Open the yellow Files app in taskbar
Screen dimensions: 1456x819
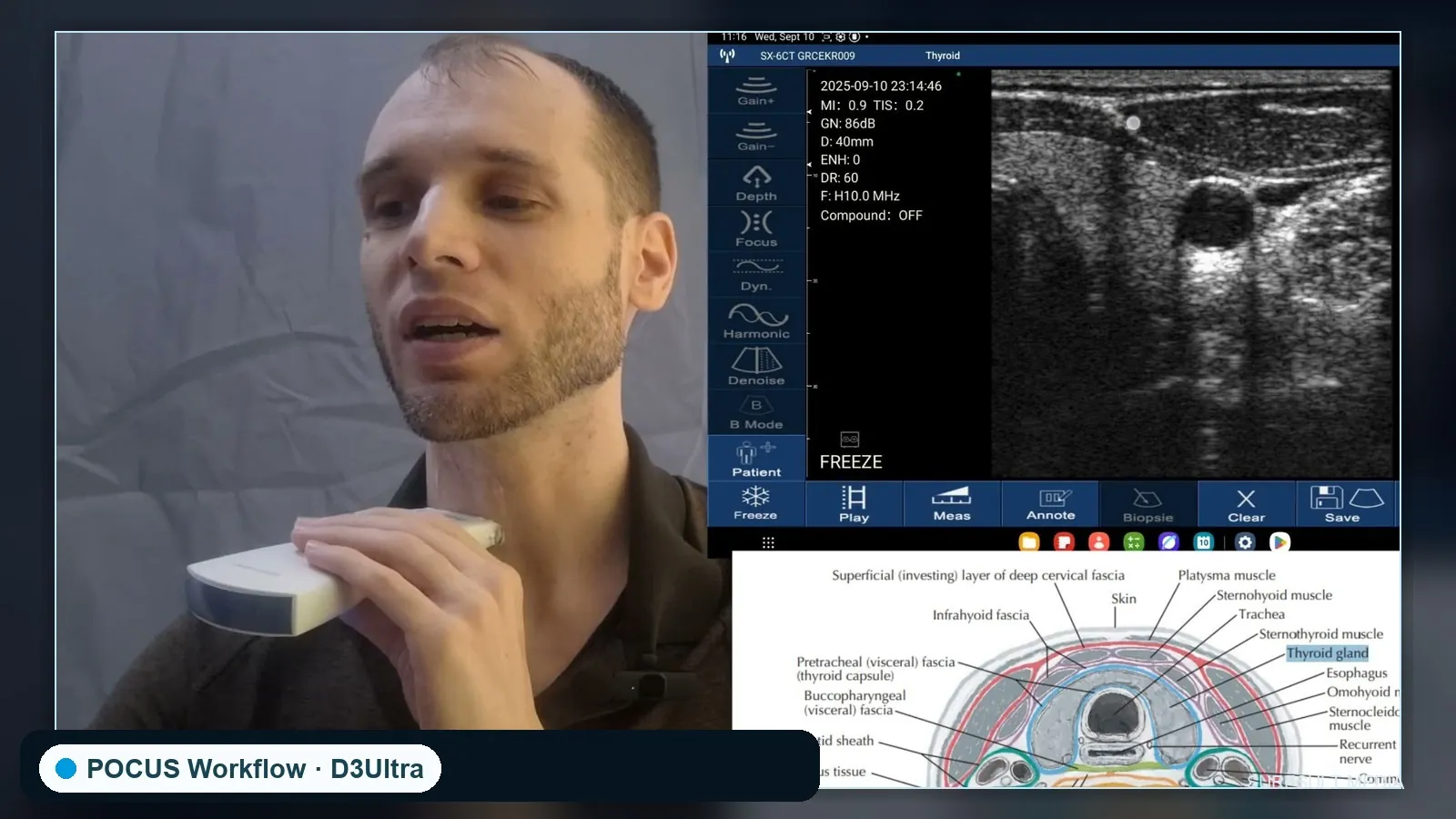1029,542
